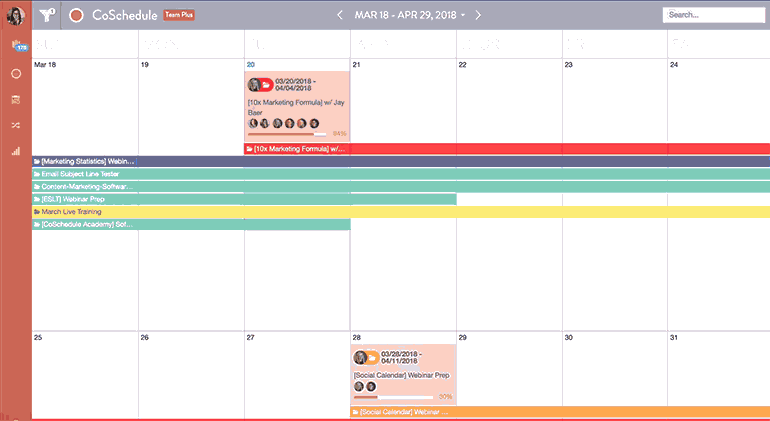
Task: Click third team member avatar on 10x Marketing card
Action: click(x=277, y=123)
